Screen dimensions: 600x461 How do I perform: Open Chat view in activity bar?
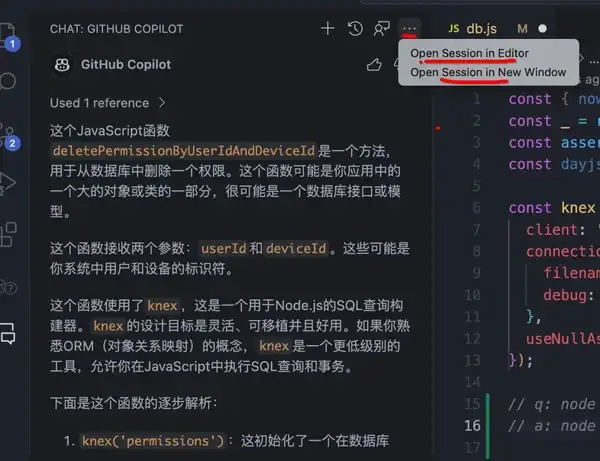pyautogui.click(x=8, y=334)
